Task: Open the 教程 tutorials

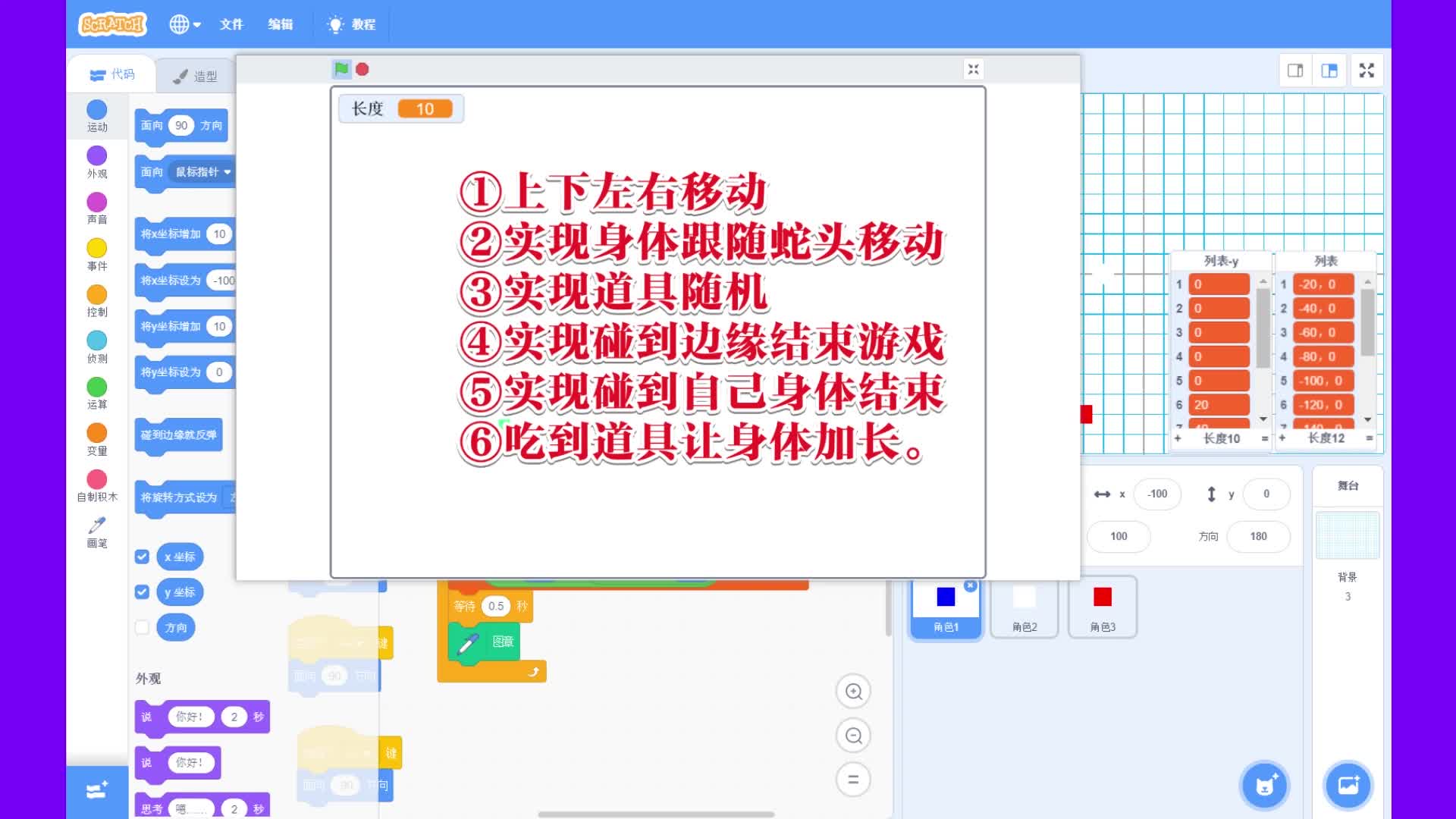Action: click(351, 24)
